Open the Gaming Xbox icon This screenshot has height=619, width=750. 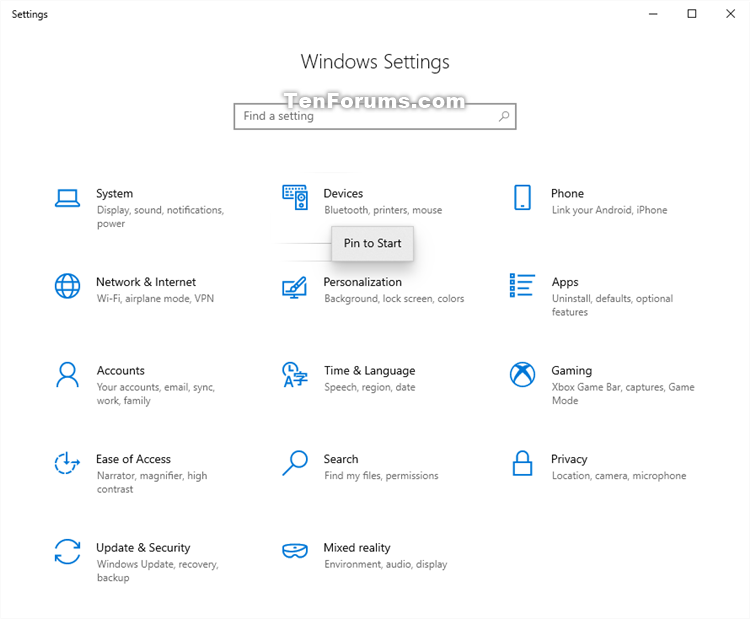[x=522, y=374]
